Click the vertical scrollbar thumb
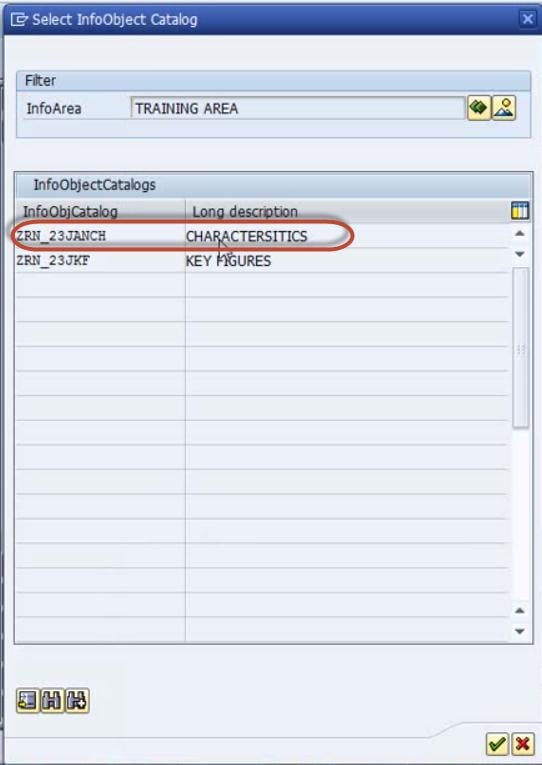Screen dimensions: 542x765 point(521,348)
